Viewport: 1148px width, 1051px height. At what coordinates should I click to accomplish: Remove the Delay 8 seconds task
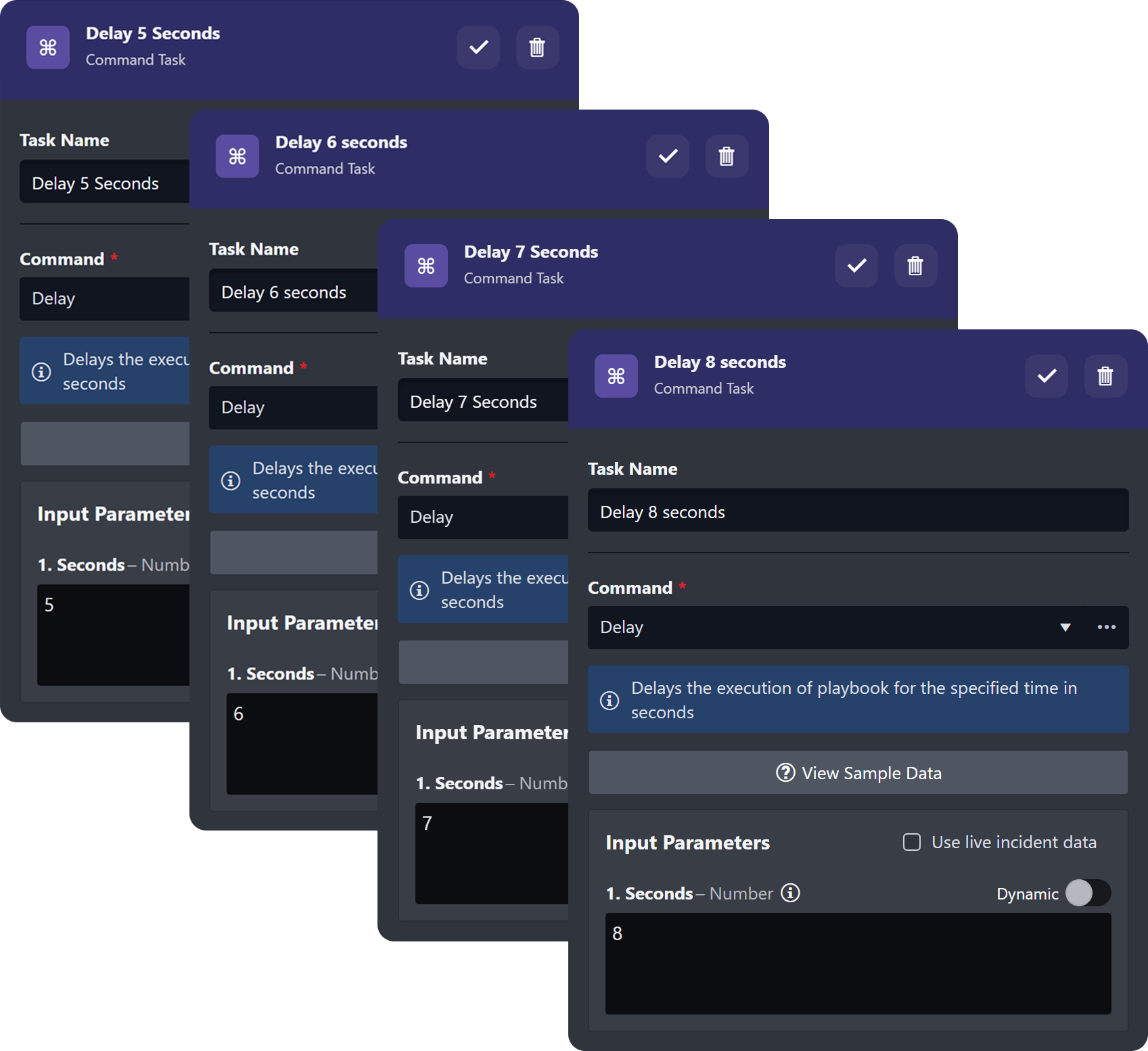click(1105, 376)
